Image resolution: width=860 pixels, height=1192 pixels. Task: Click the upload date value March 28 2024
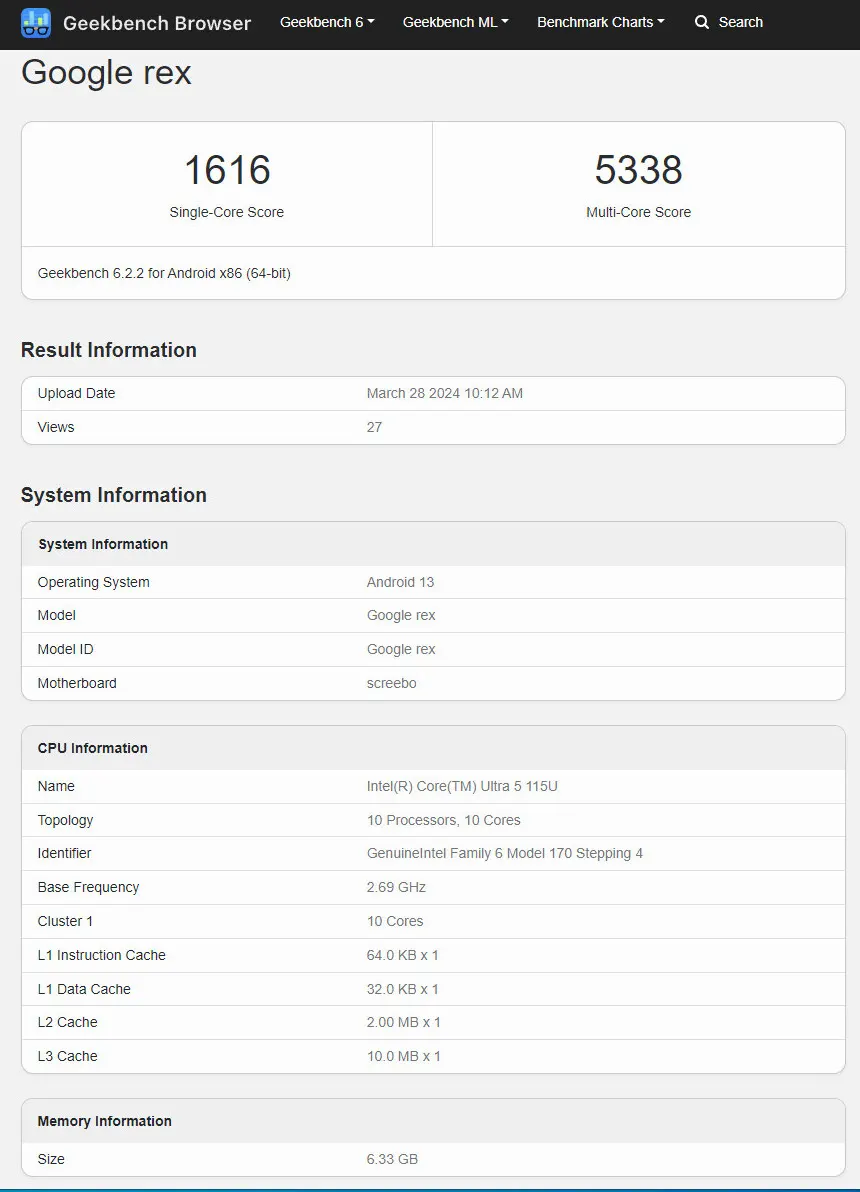(444, 393)
